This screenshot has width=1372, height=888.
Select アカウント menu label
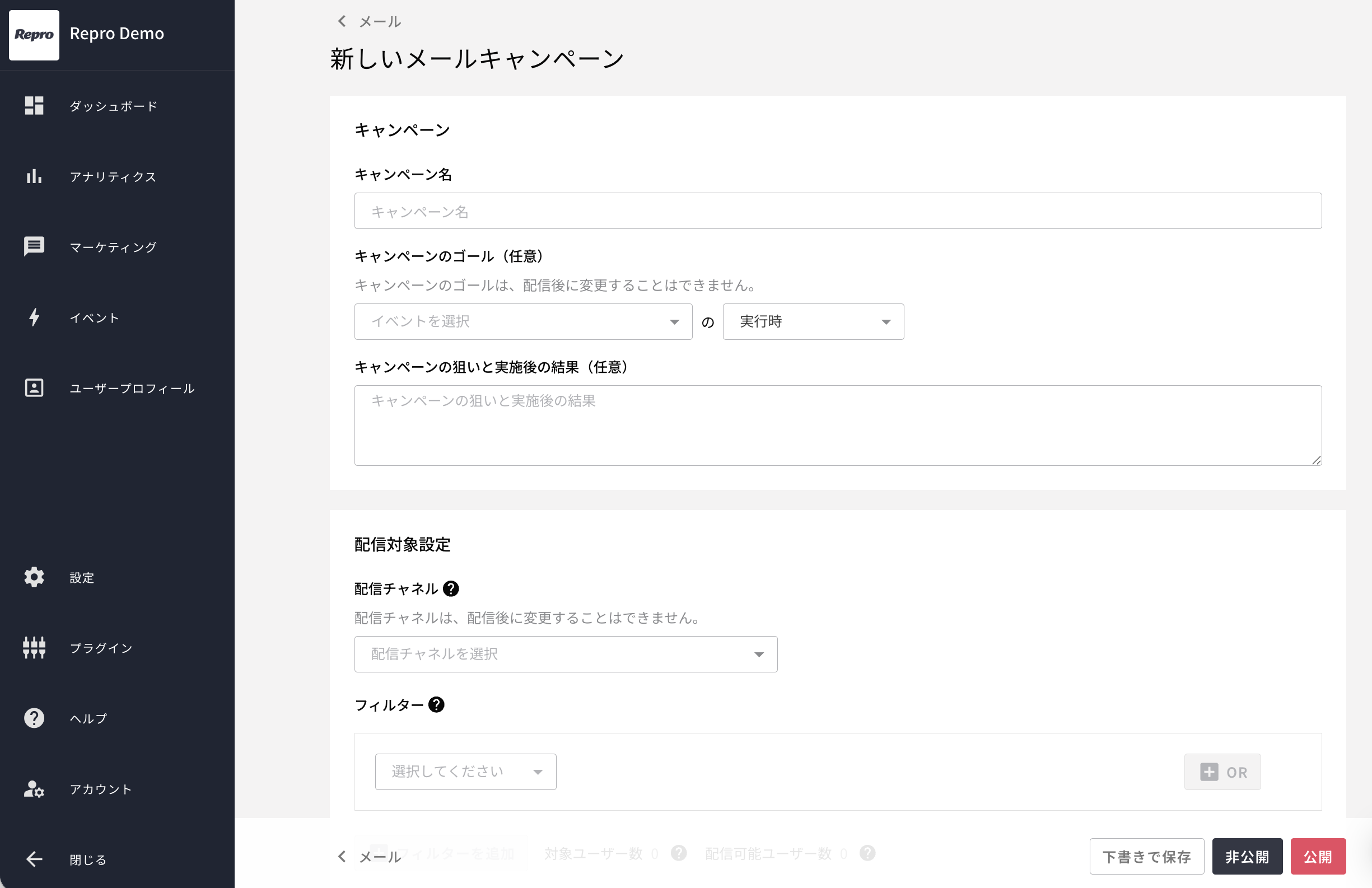point(101,789)
